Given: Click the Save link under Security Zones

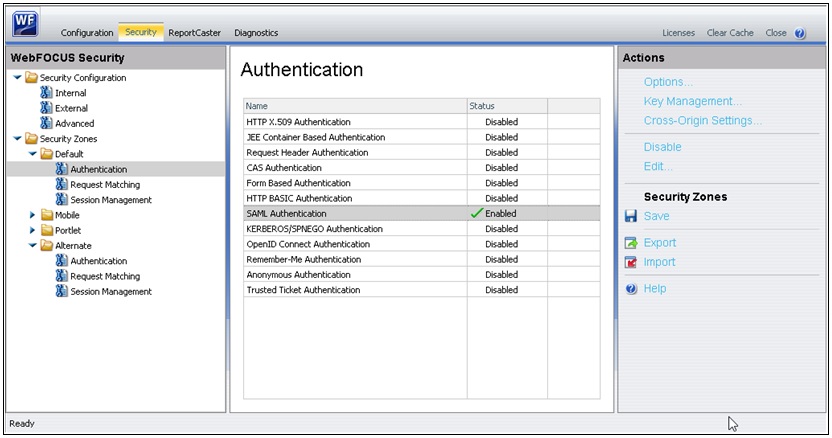Looking at the screenshot, I should click(x=656, y=216).
